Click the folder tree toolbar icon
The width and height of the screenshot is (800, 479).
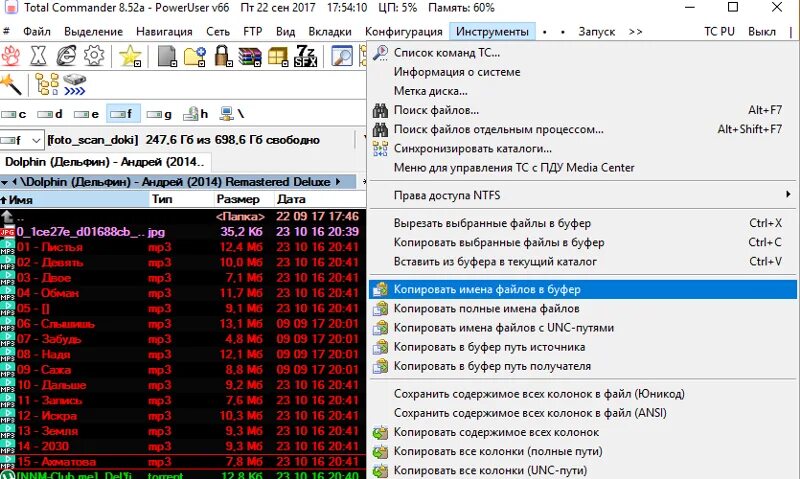pos(46,84)
